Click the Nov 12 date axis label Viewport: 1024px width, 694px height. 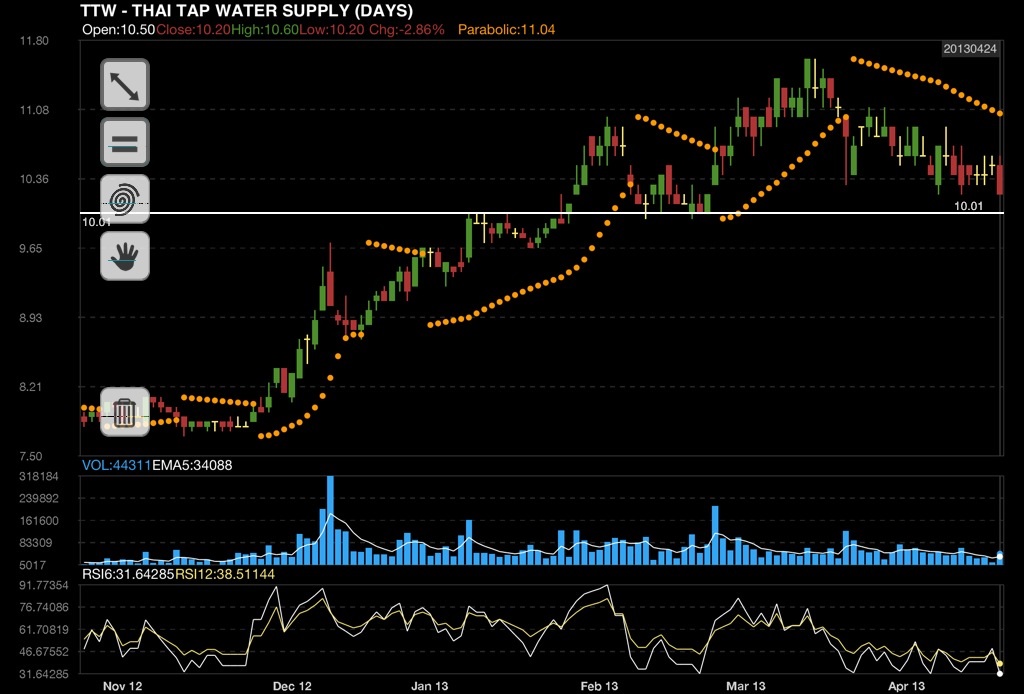click(122, 686)
